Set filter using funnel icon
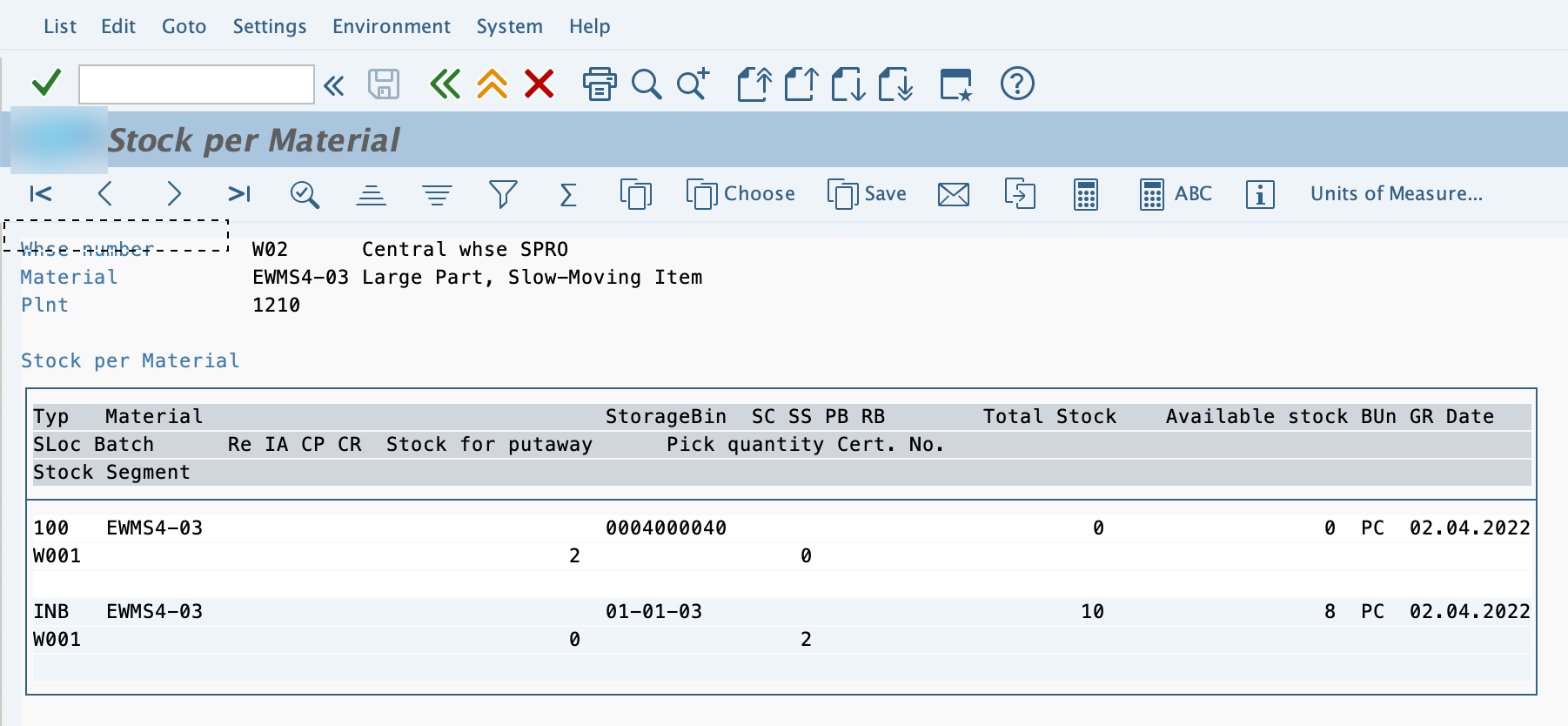Screen dimensions: 1568x726 [503, 194]
